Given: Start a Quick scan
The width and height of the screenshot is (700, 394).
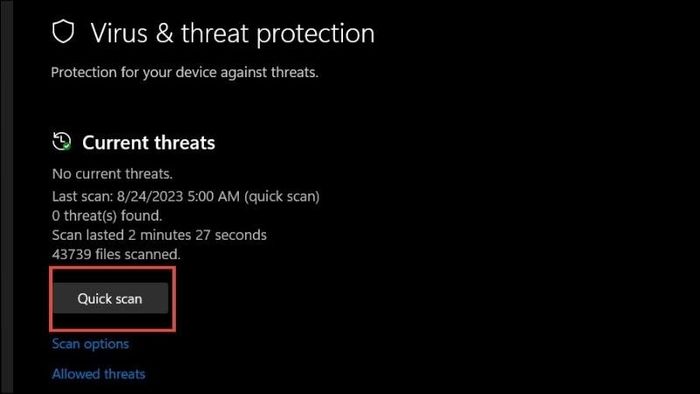Looking at the screenshot, I should [x=111, y=298].
